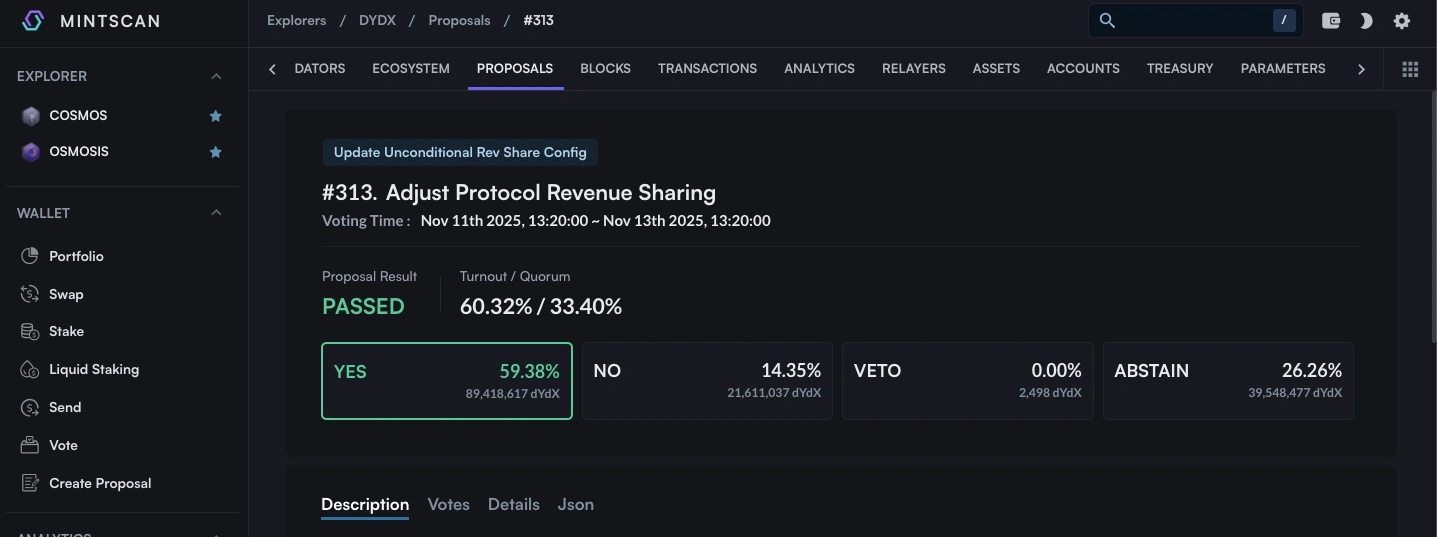
Task: Click the Swap sidebar icon
Action: tap(30, 294)
